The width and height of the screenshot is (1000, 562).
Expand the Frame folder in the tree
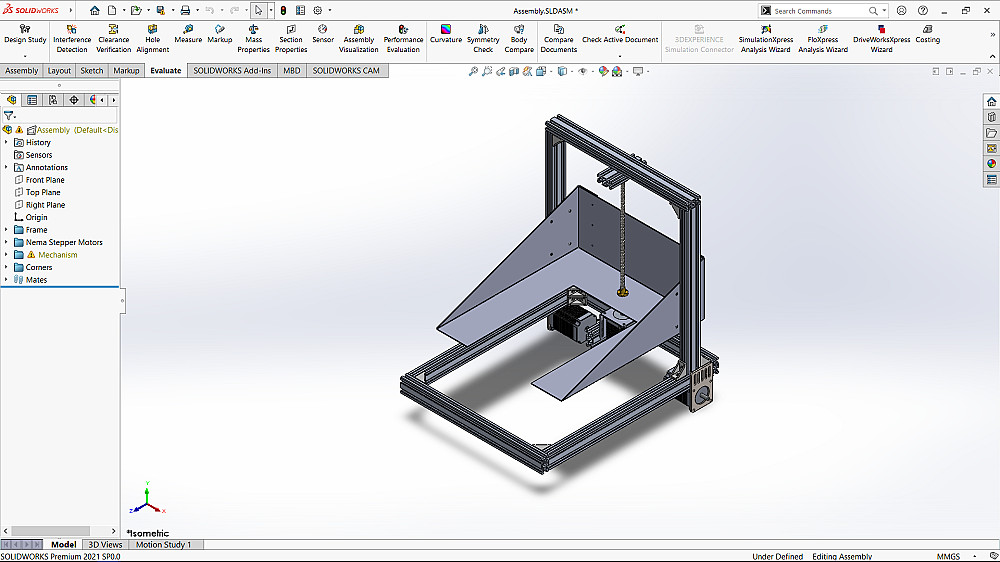[x=6, y=230]
